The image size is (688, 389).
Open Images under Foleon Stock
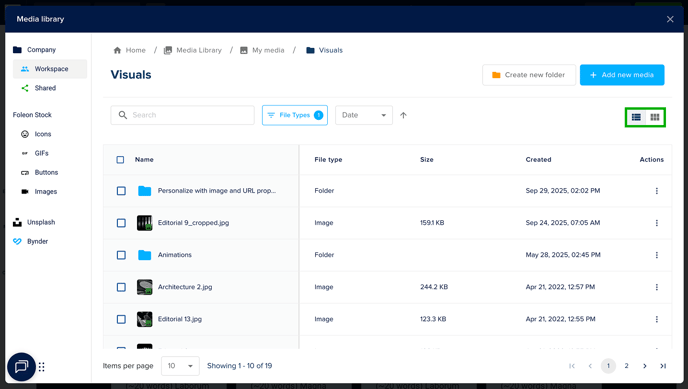[39, 192]
